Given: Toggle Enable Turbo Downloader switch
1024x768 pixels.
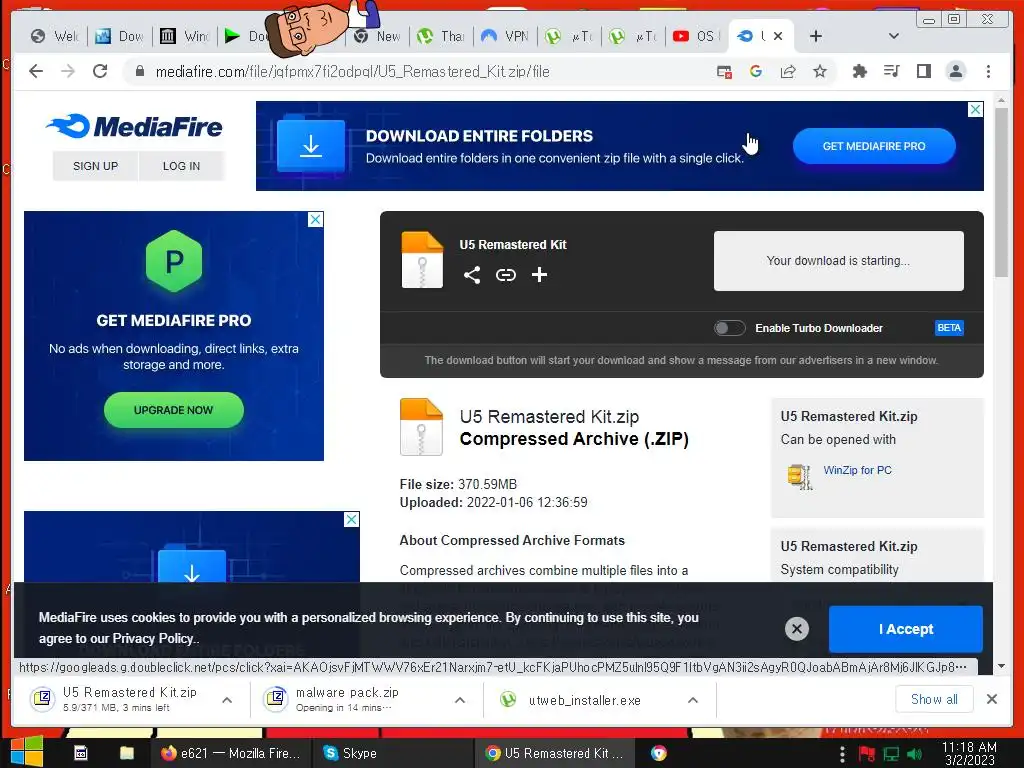Looking at the screenshot, I should point(729,328).
